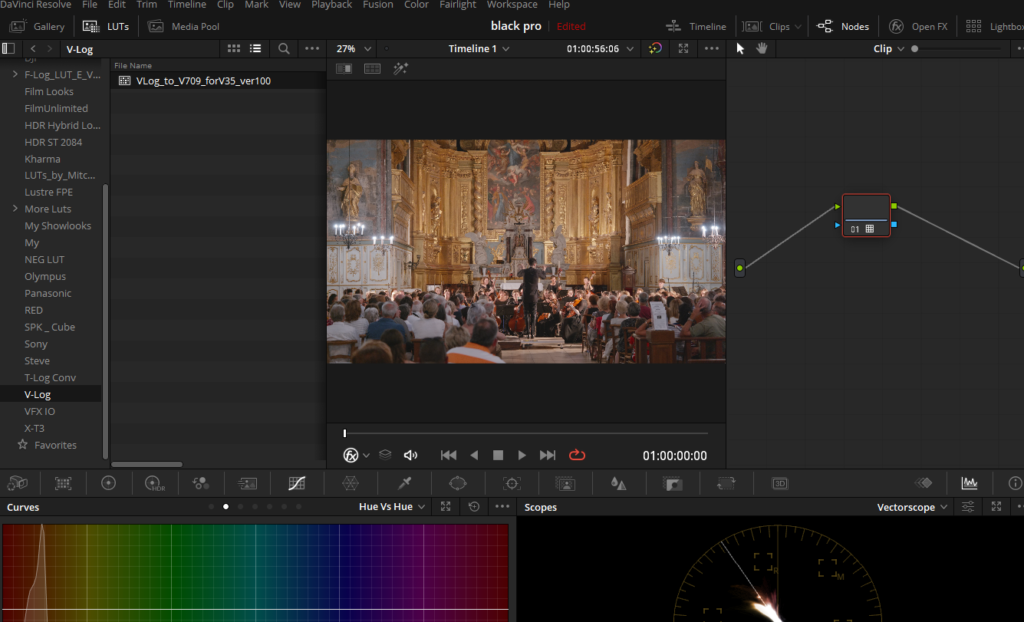Image resolution: width=1024 pixels, height=622 pixels.
Task: Click the viewer scrubber playhead
Action: 345,433
